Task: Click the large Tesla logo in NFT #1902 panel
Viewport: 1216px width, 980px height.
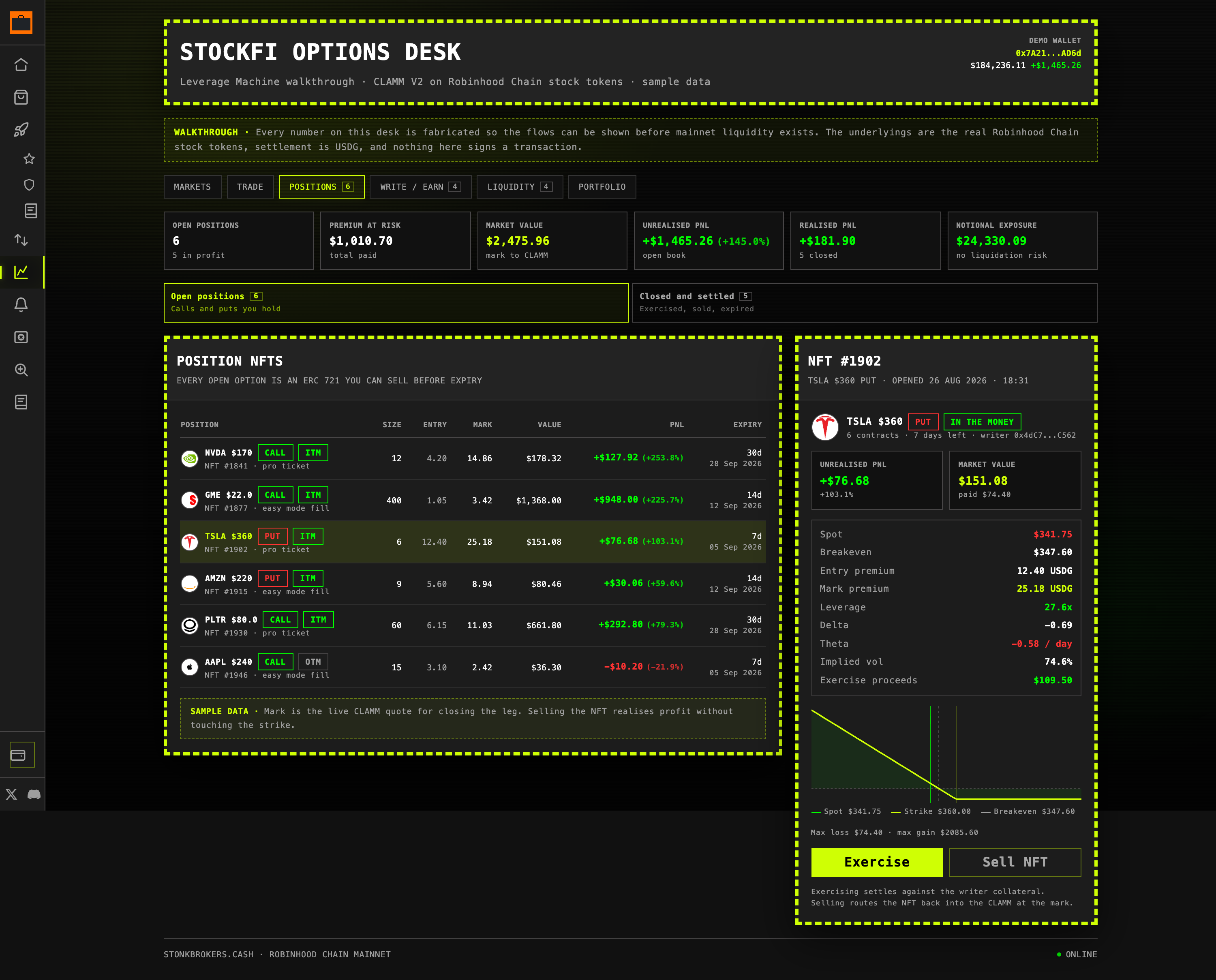Action: (x=825, y=427)
